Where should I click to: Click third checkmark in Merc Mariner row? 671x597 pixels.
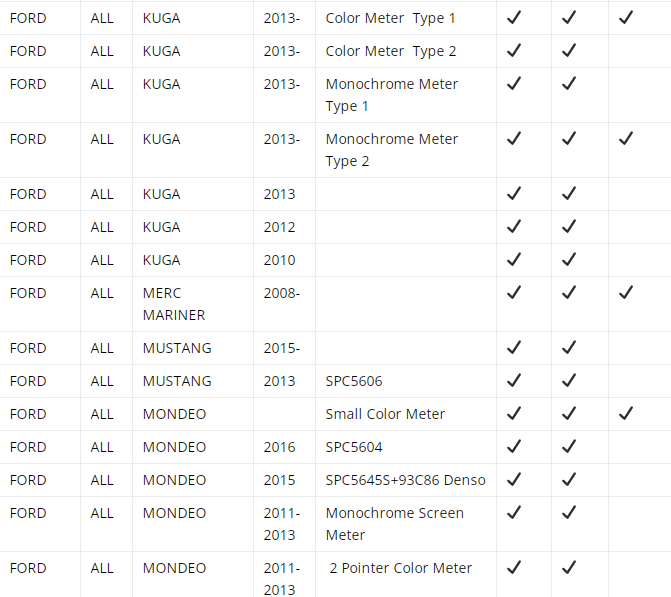click(625, 293)
